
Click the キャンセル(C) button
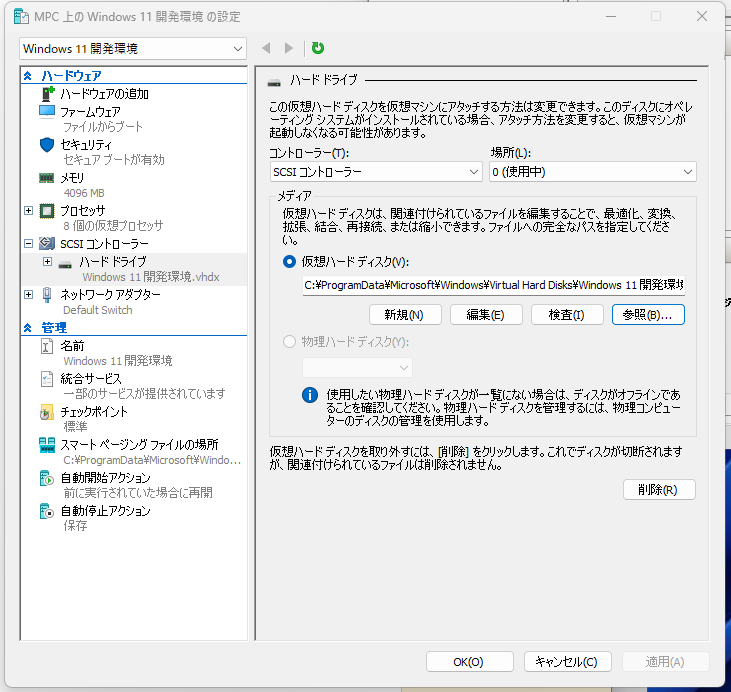568,662
